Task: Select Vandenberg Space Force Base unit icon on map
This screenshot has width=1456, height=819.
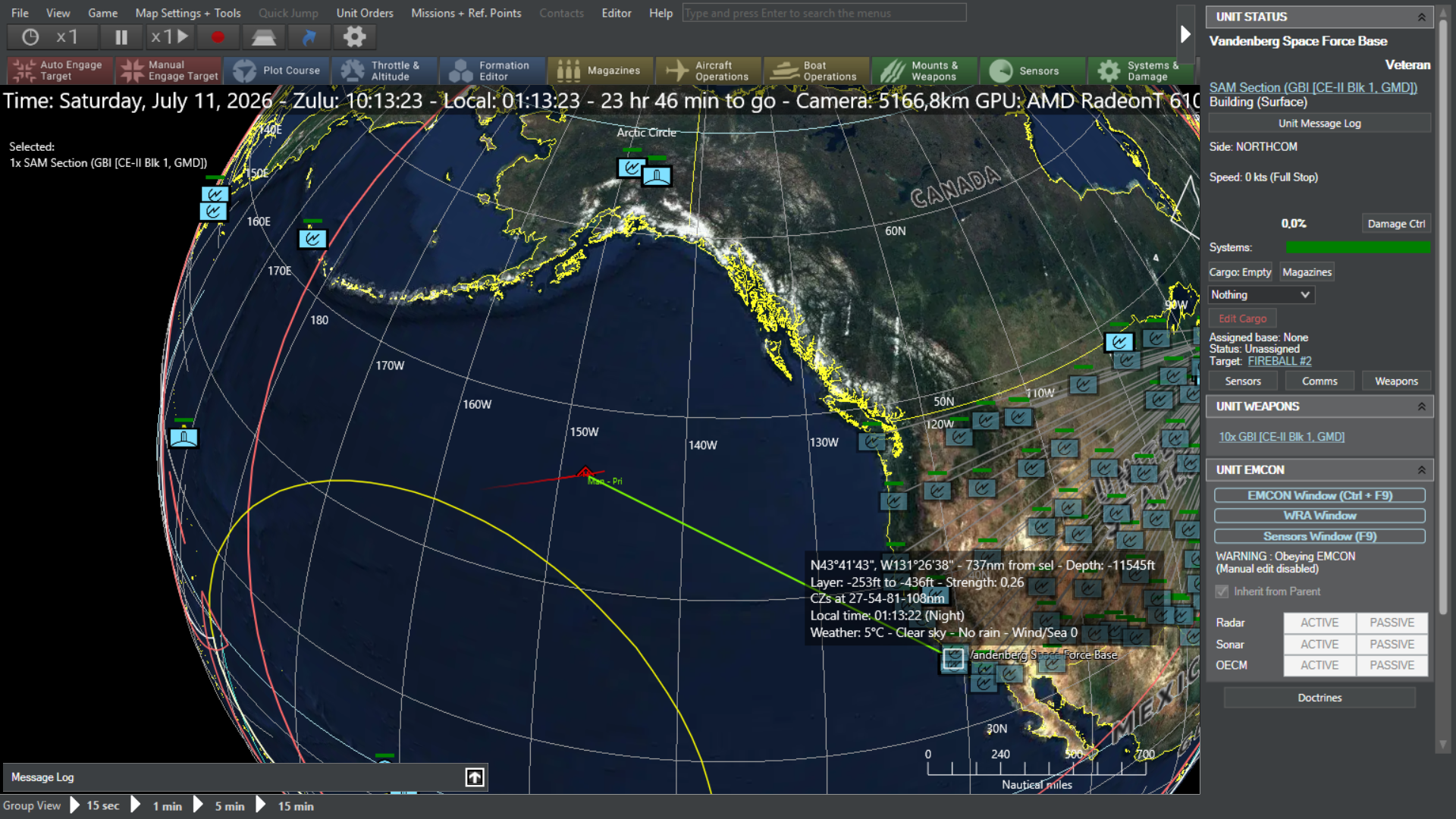Action: [x=954, y=658]
